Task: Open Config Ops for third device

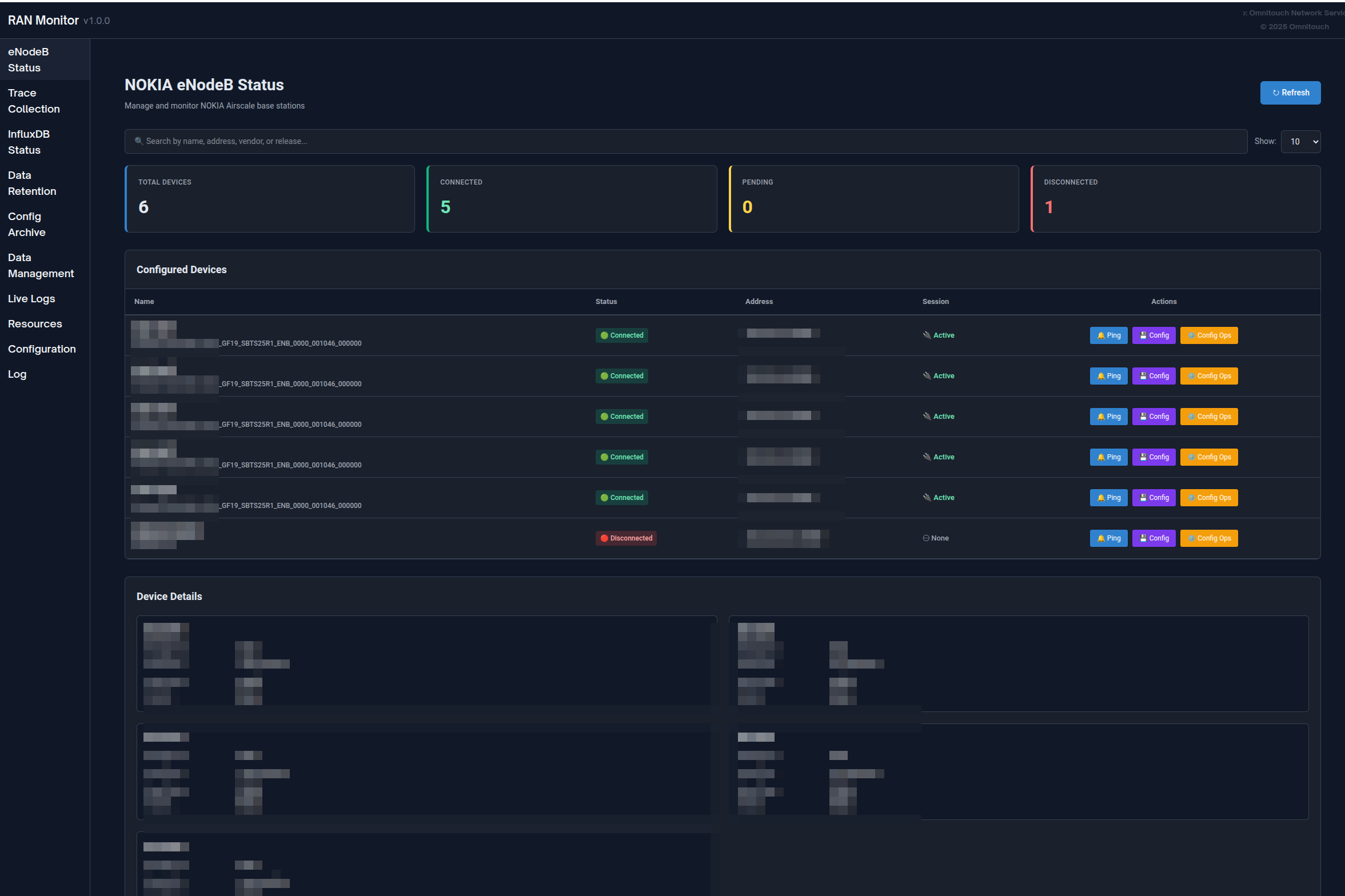Action: pos(1208,417)
